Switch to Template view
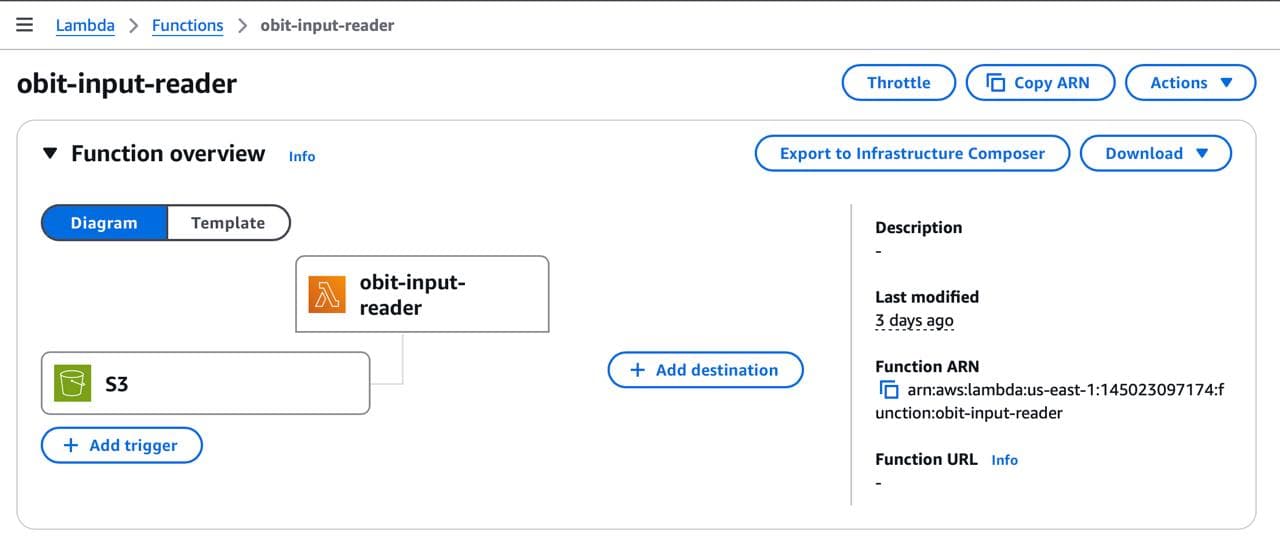The width and height of the screenshot is (1280, 545). (x=228, y=223)
